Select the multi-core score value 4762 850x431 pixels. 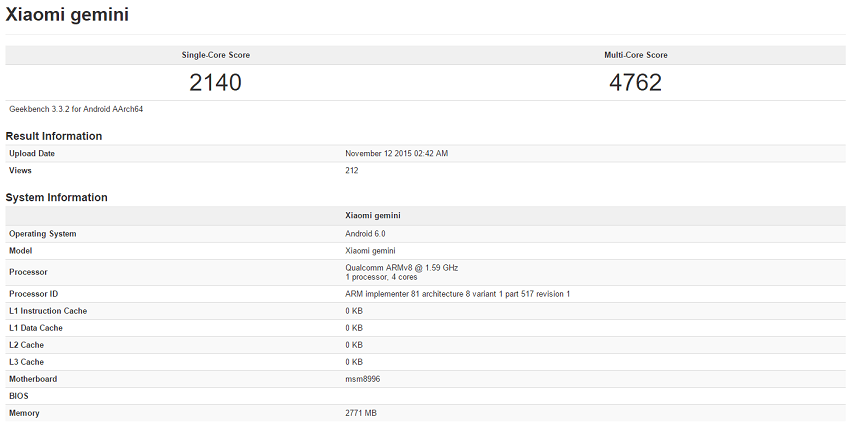point(635,82)
